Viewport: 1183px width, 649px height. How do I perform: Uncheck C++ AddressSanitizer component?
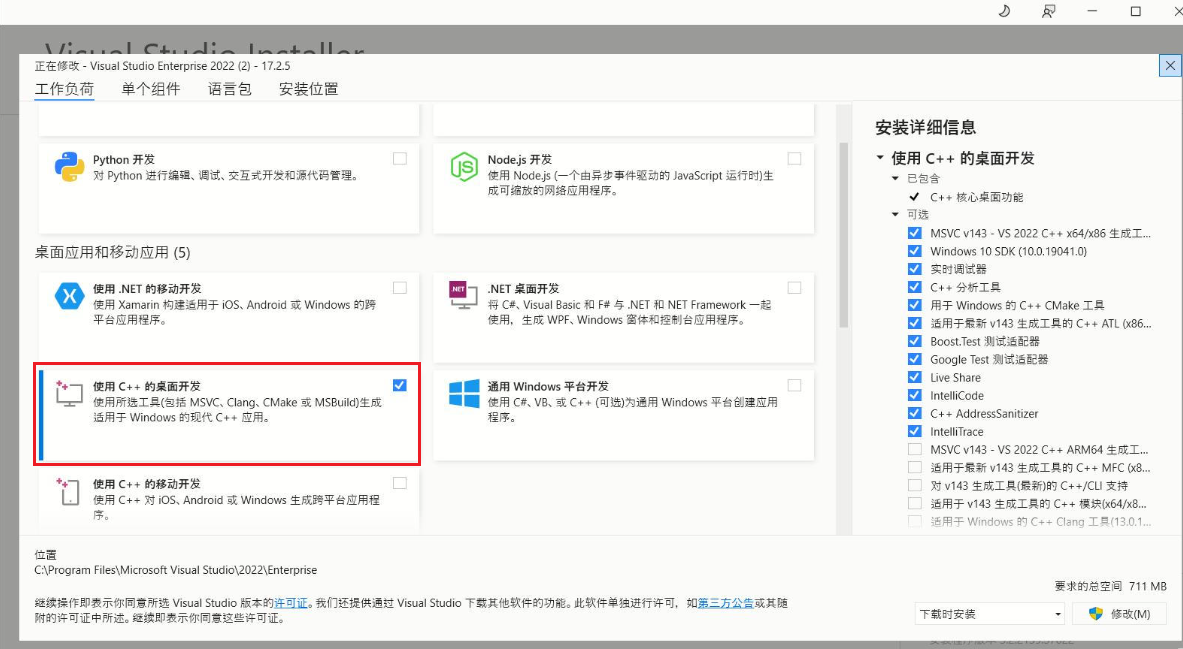[914, 414]
